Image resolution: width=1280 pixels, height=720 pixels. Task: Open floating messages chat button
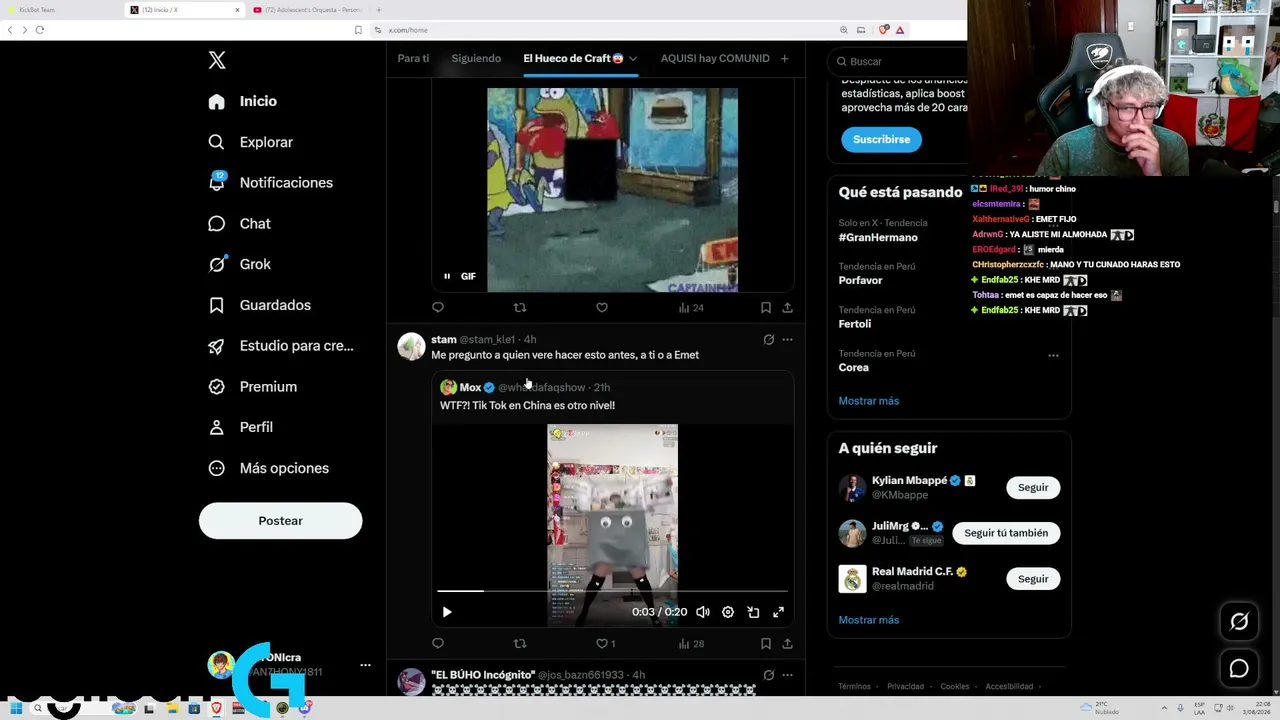click(x=1239, y=669)
